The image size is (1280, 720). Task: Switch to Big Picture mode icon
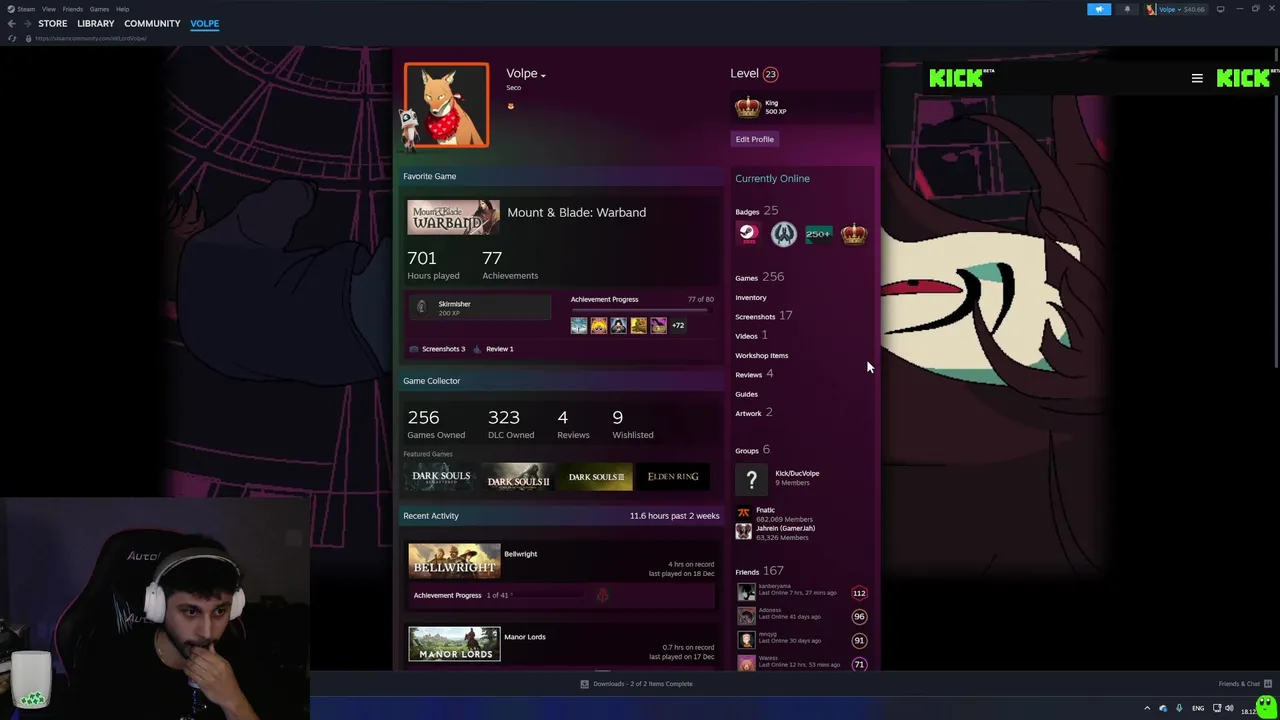tap(1220, 9)
